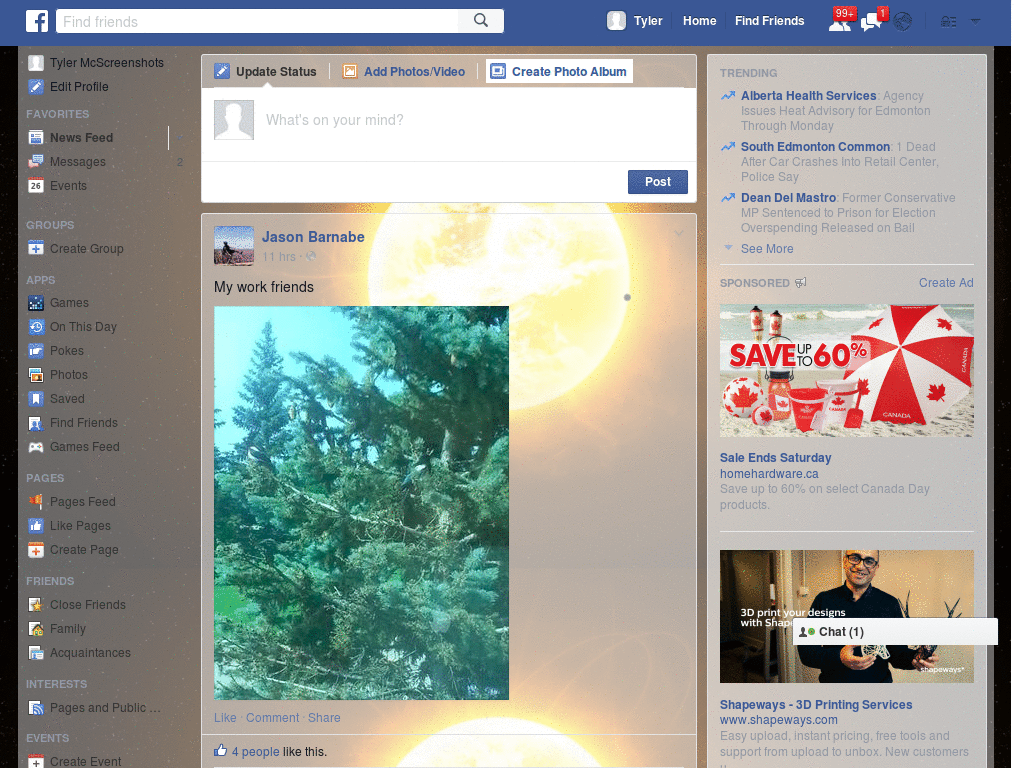This screenshot has width=1024, height=768.
Task: Expand trending with See More
Action: click(x=767, y=249)
